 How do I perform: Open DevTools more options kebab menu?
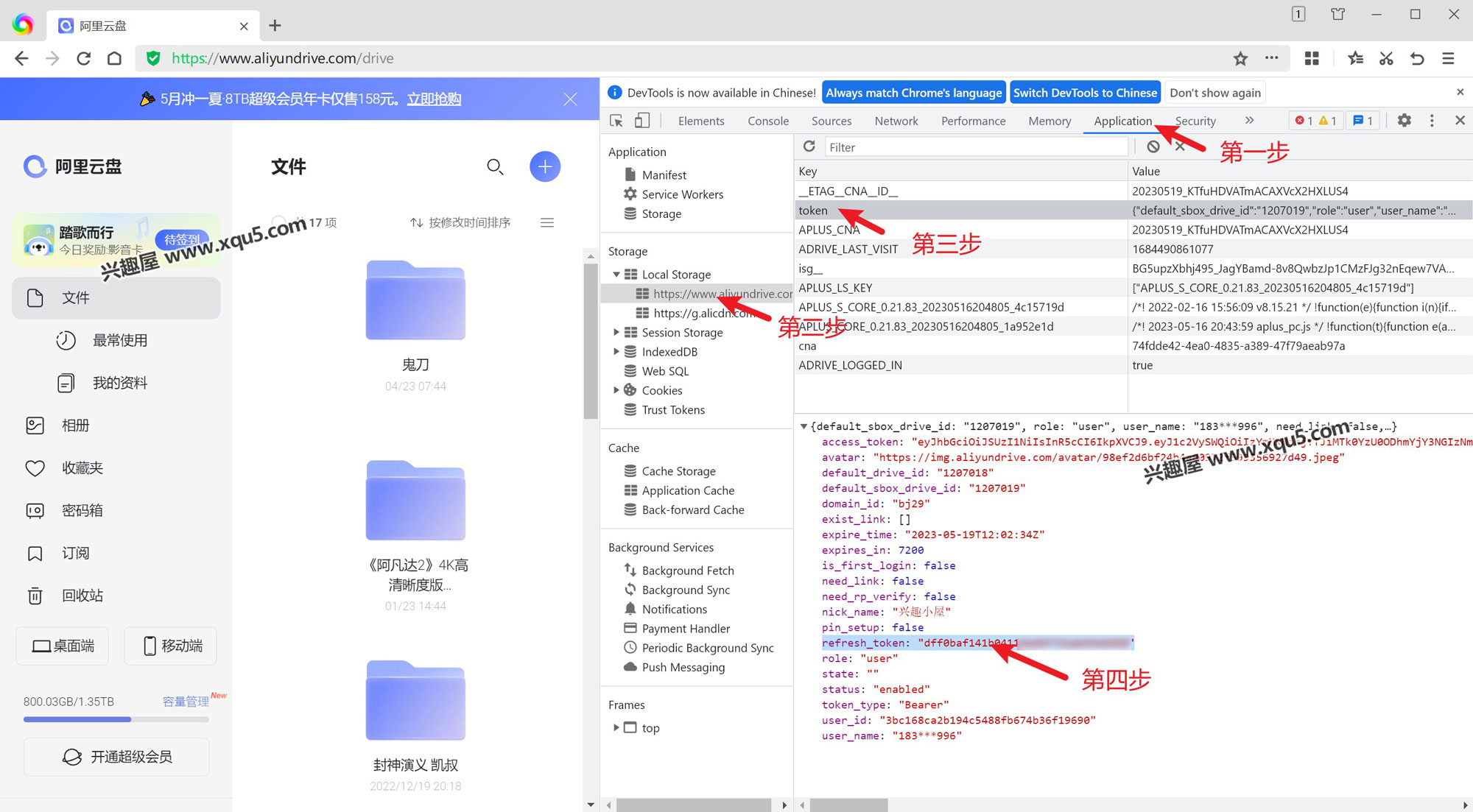coord(1432,120)
